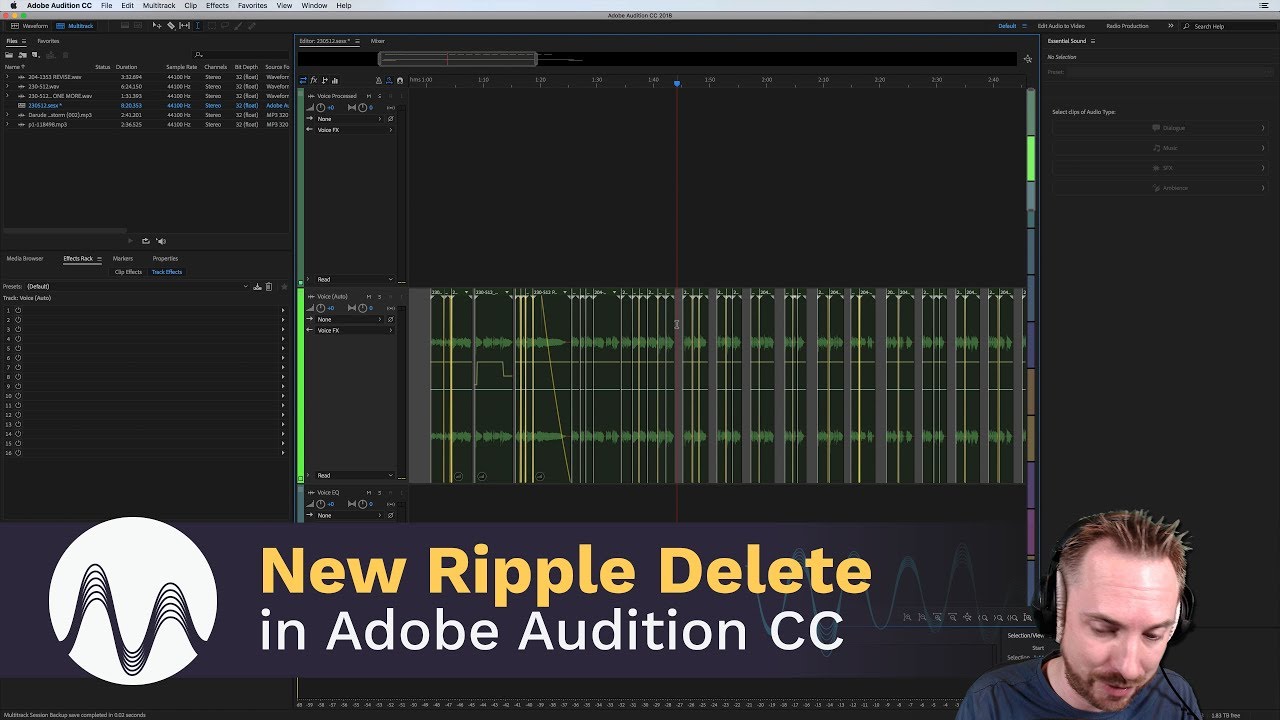Viewport: 1280px width, 720px height.
Task: Select the Razor tool
Action: point(171,25)
